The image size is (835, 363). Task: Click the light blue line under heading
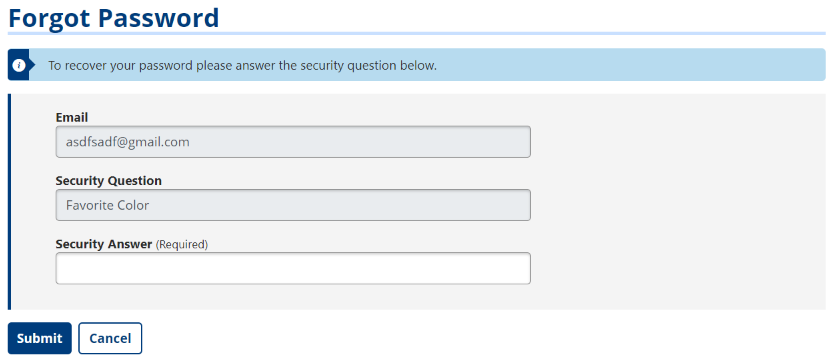click(416, 34)
